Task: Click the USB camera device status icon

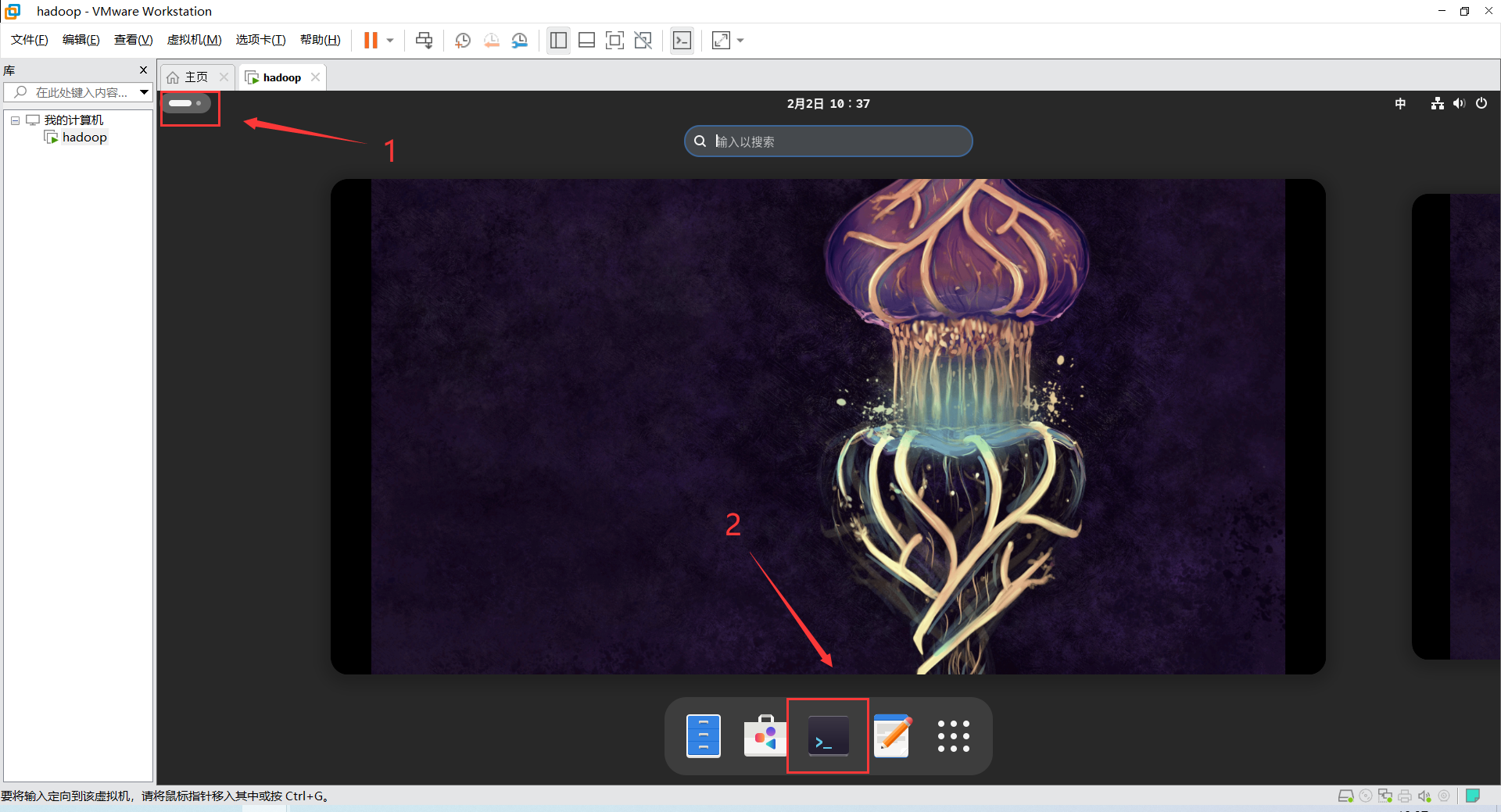Action: [x=1444, y=796]
